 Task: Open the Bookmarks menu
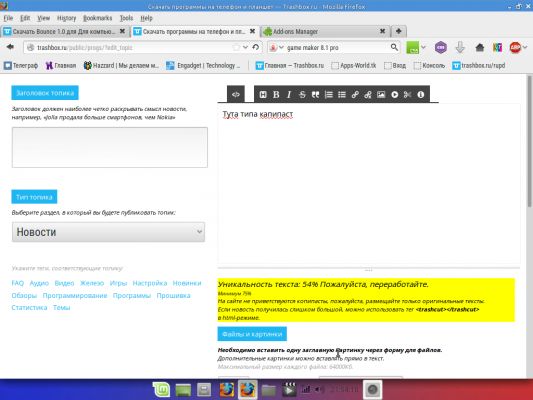[x=98, y=18]
